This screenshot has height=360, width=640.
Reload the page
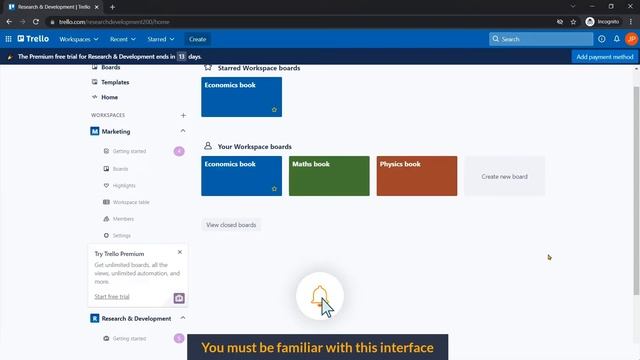pyautogui.click(x=36, y=22)
